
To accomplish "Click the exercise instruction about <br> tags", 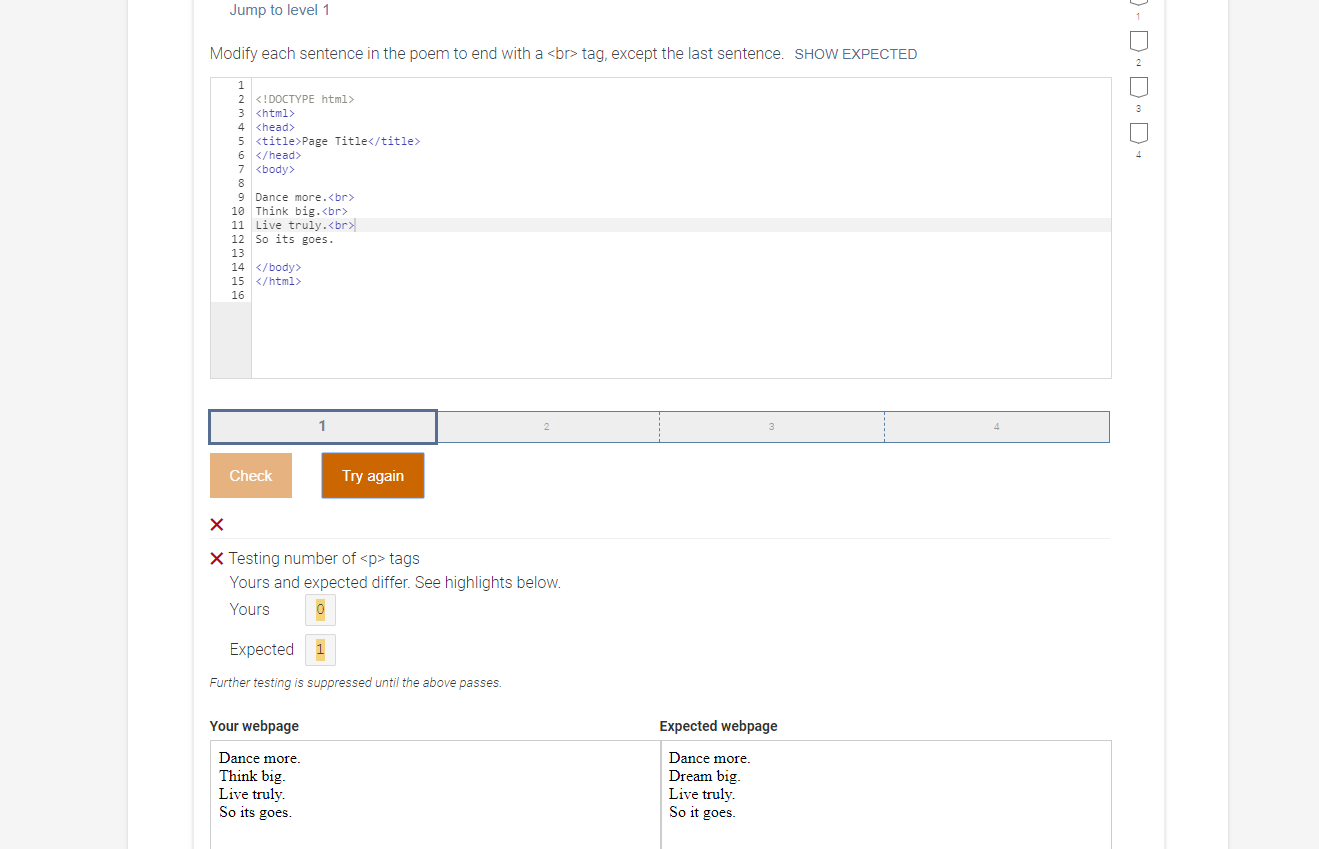I will (x=497, y=54).
